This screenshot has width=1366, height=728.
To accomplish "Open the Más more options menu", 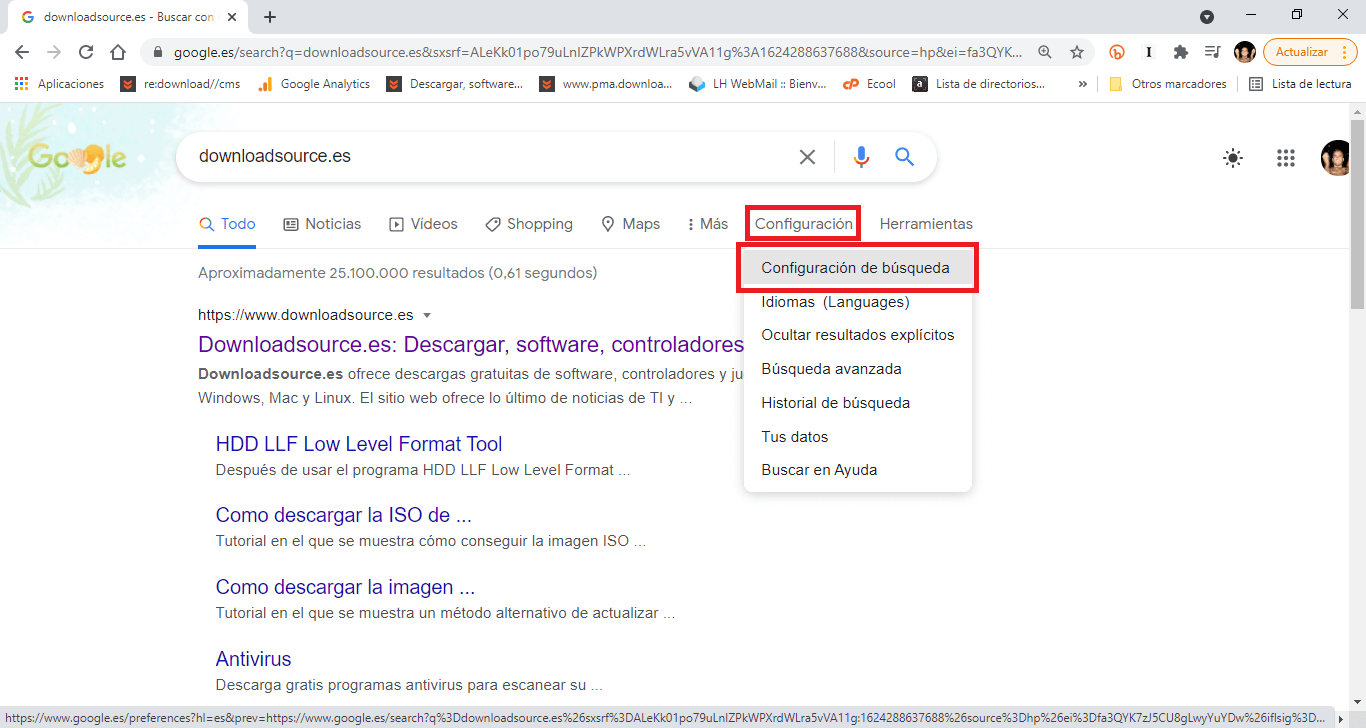I will pos(707,224).
